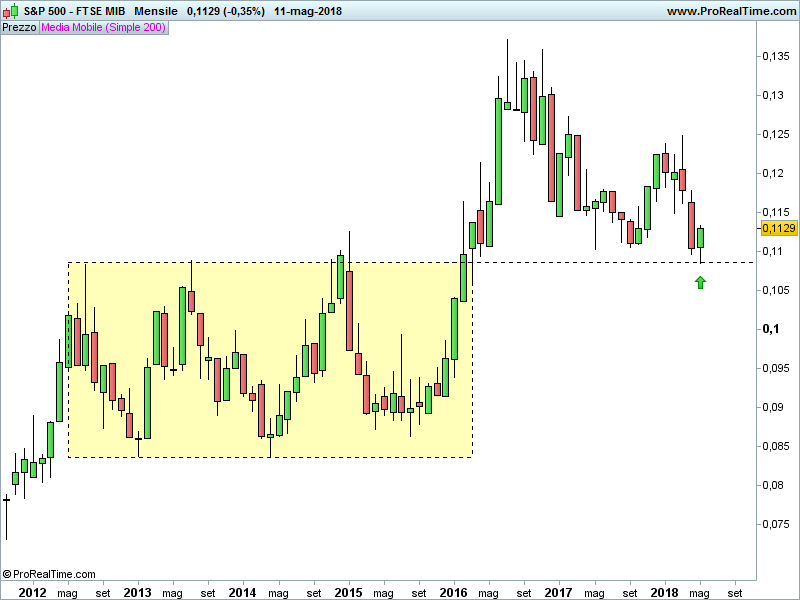Image resolution: width=800 pixels, height=600 pixels.
Task: Click the 2015 year label on time axis
Action: [348, 592]
